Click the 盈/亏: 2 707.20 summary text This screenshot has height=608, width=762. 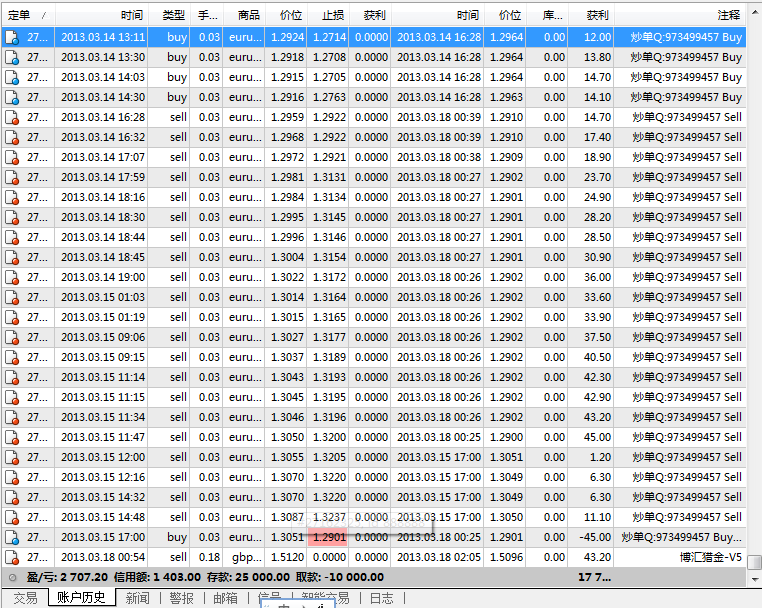(x=68, y=577)
